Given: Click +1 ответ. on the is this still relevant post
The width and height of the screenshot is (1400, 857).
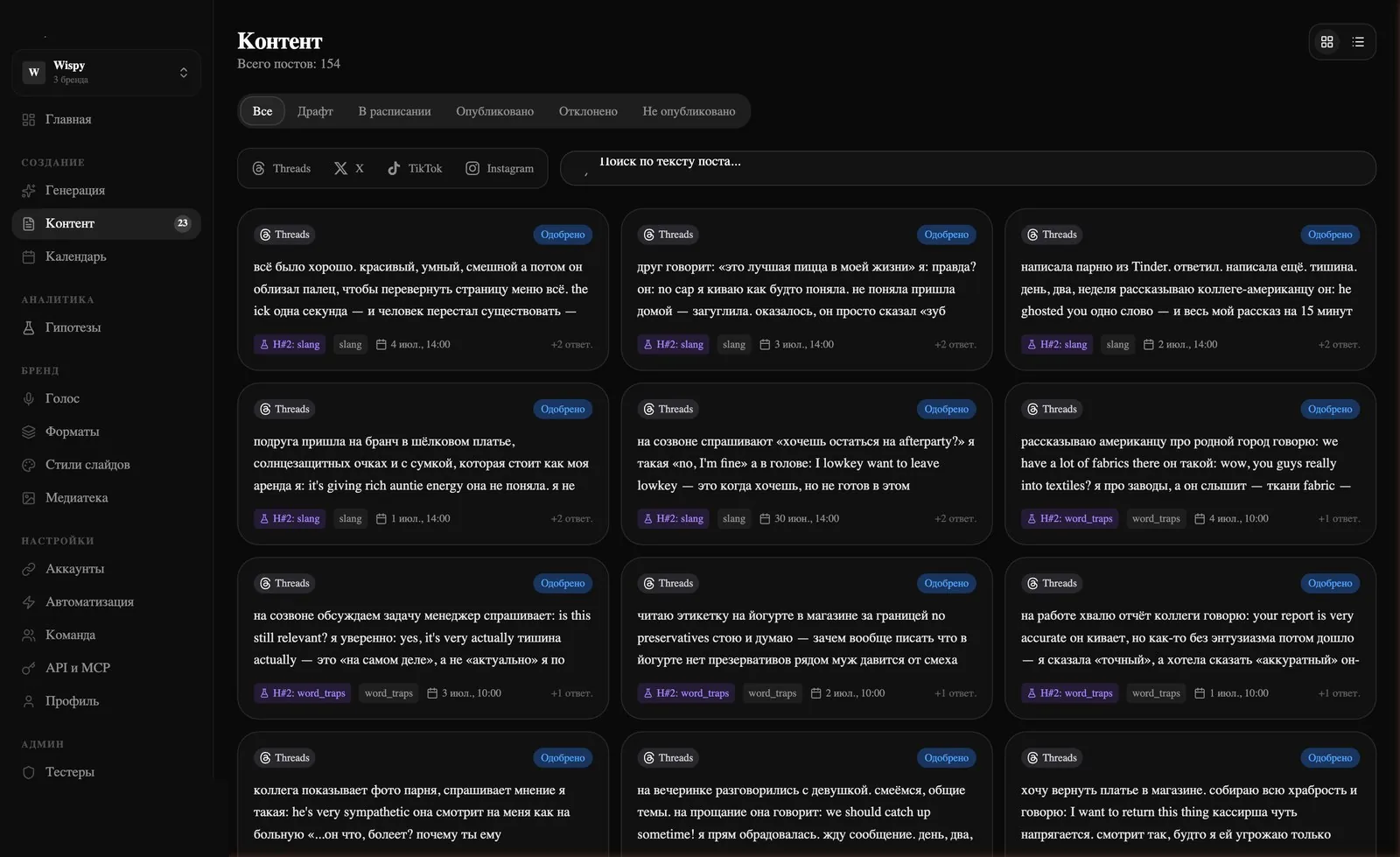Looking at the screenshot, I should [571, 693].
